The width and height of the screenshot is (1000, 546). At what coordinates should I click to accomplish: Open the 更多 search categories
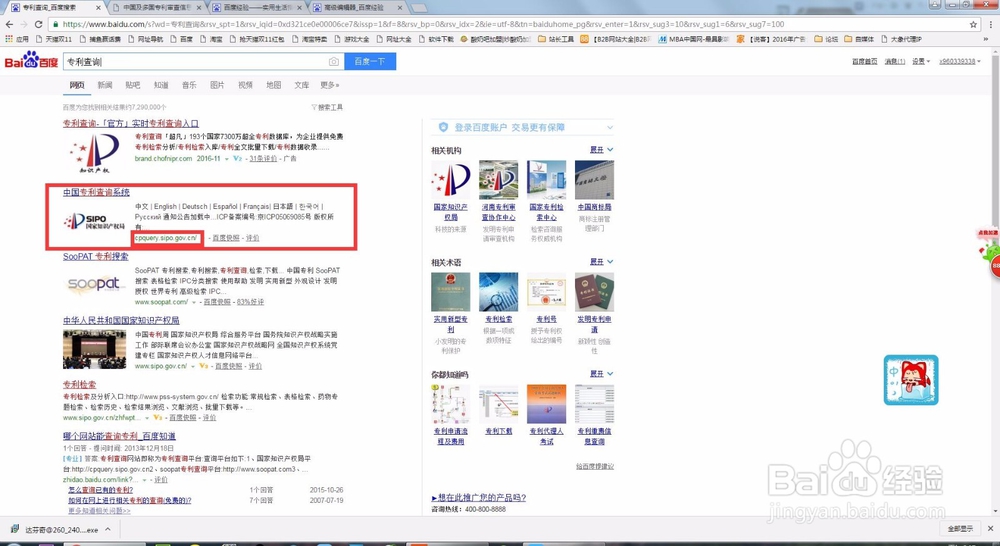(330, 85)
